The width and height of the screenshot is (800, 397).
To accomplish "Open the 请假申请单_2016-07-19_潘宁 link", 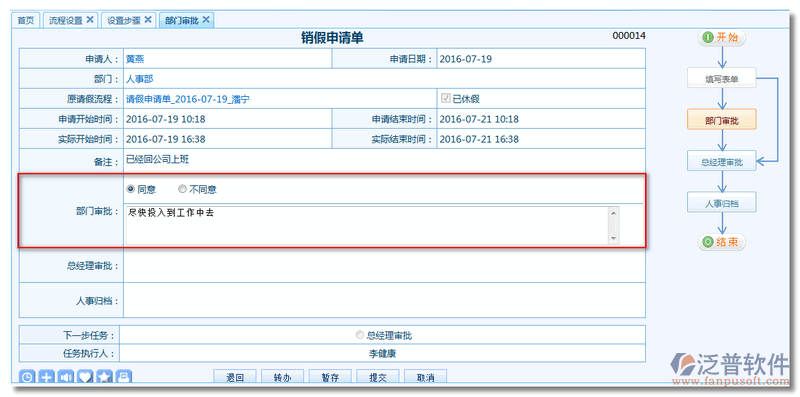I will pyautogui.click(x=188, y=99).
